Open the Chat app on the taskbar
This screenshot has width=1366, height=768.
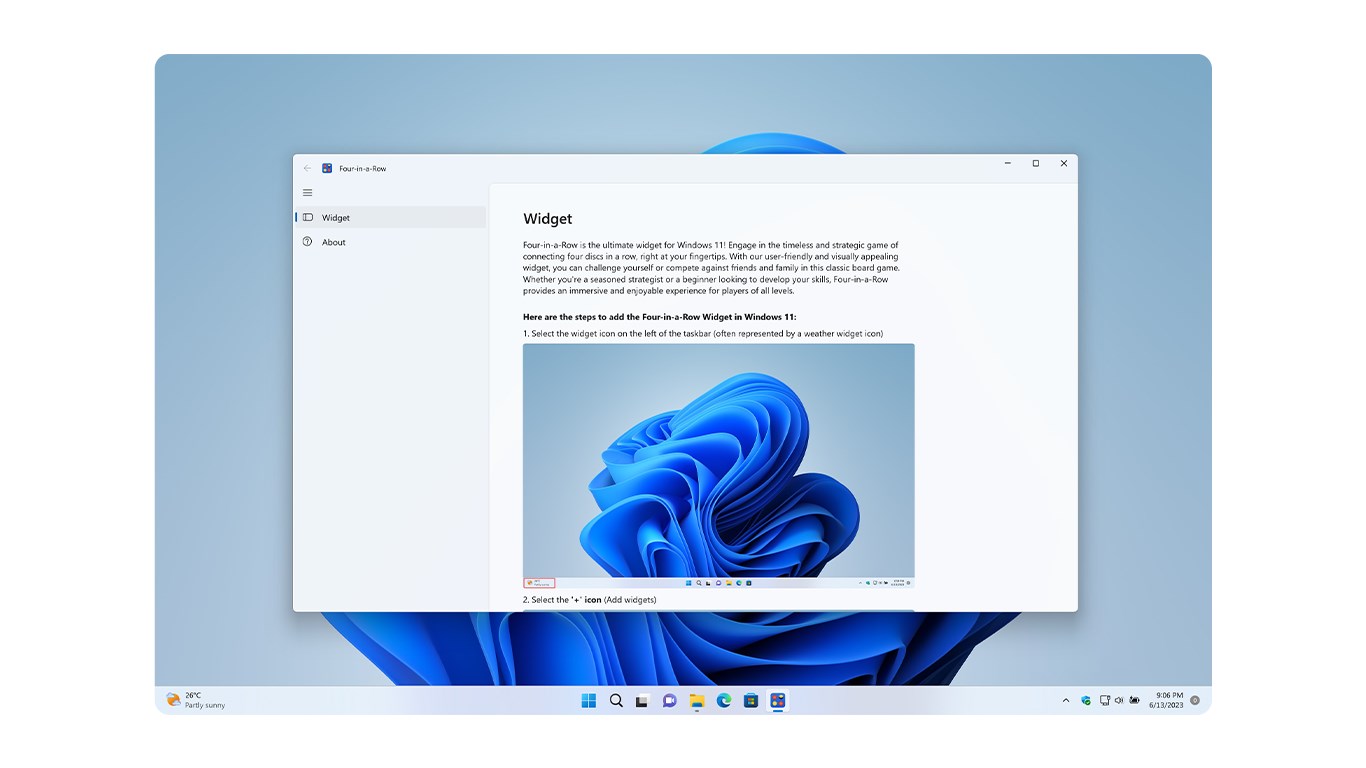pyautogui.click(x=670, y=701)
